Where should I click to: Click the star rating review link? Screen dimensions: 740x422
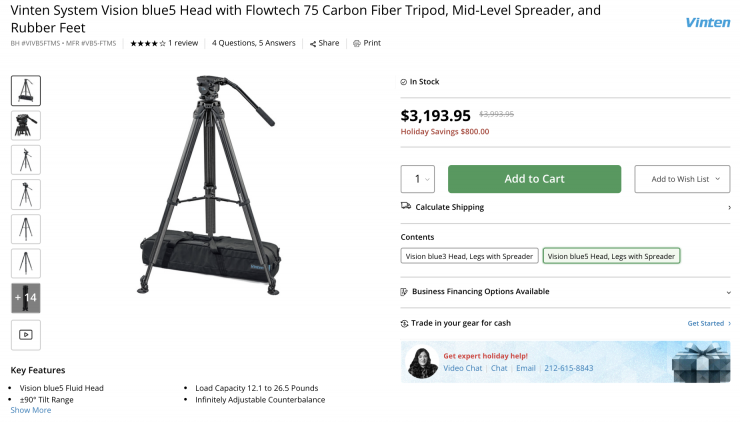[164, 44]
